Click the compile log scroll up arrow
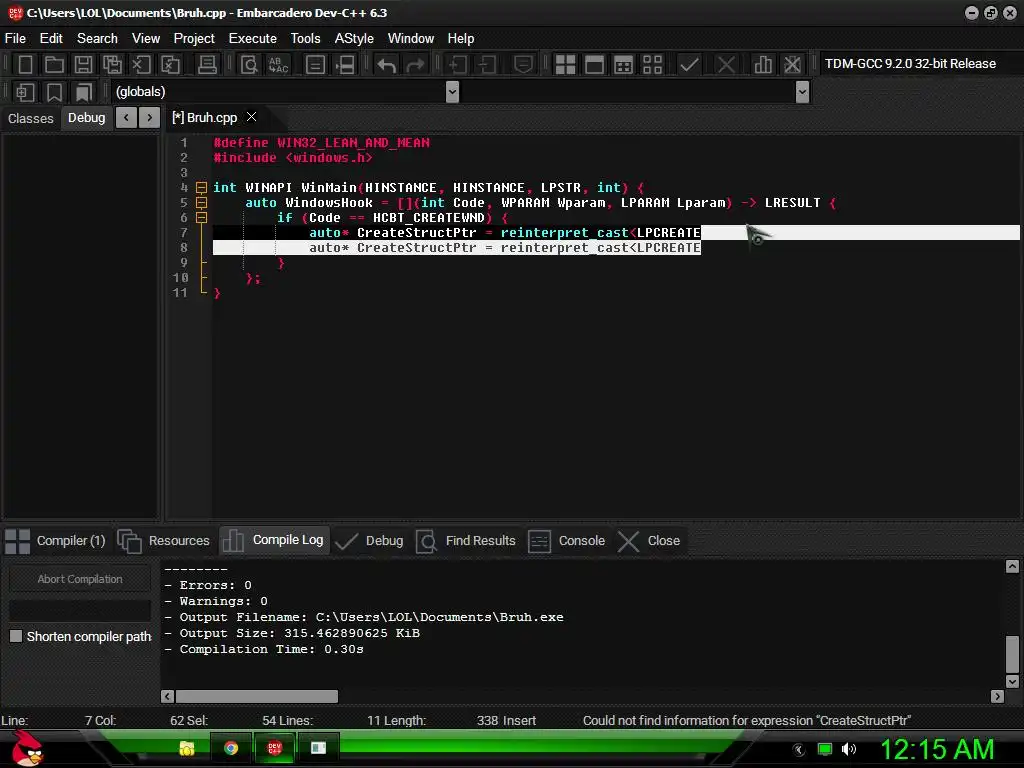The height and width of the screenshot is (768, 1024). point(1012,566)
